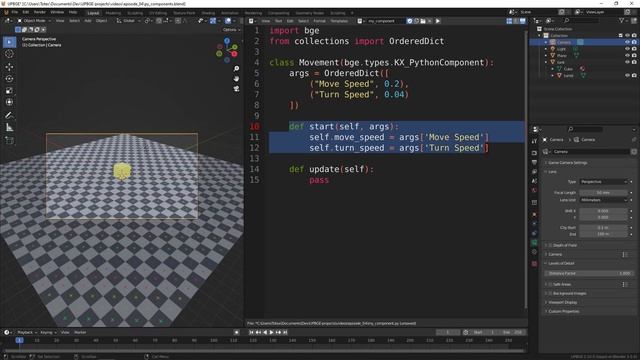The width and height of the screenshot is (640, 360).
Task: Click the viewport pan hand icon
Action: coord(236,78)
